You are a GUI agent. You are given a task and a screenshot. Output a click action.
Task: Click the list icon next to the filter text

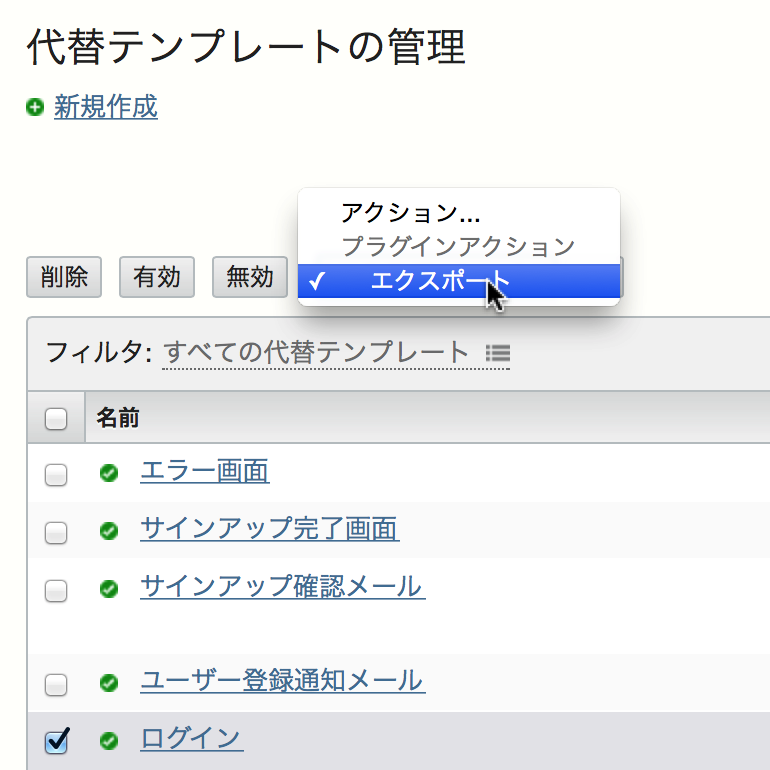pos(497,353)
